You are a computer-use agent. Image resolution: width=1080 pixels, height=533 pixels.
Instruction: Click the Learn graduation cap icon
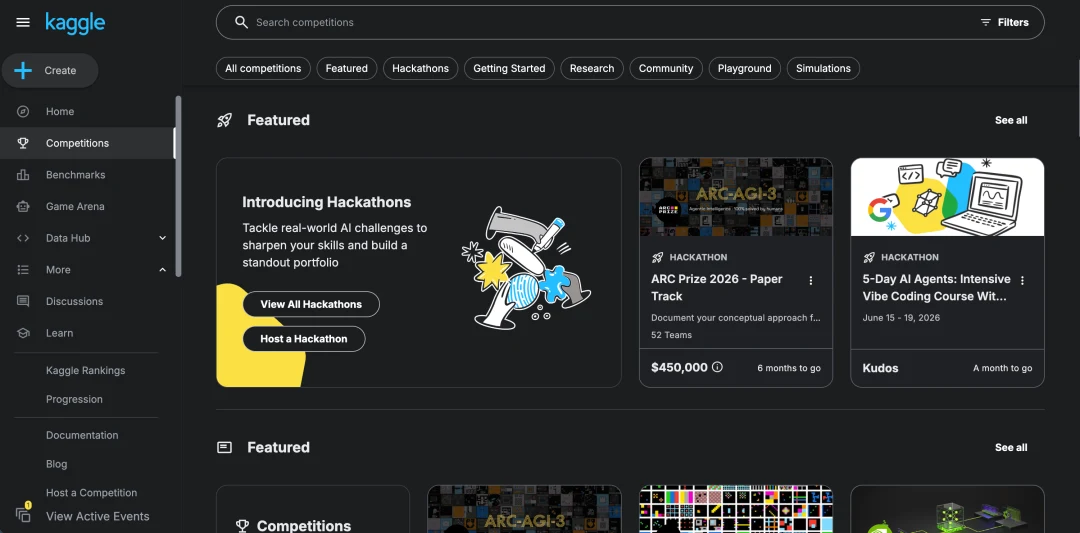23,333
